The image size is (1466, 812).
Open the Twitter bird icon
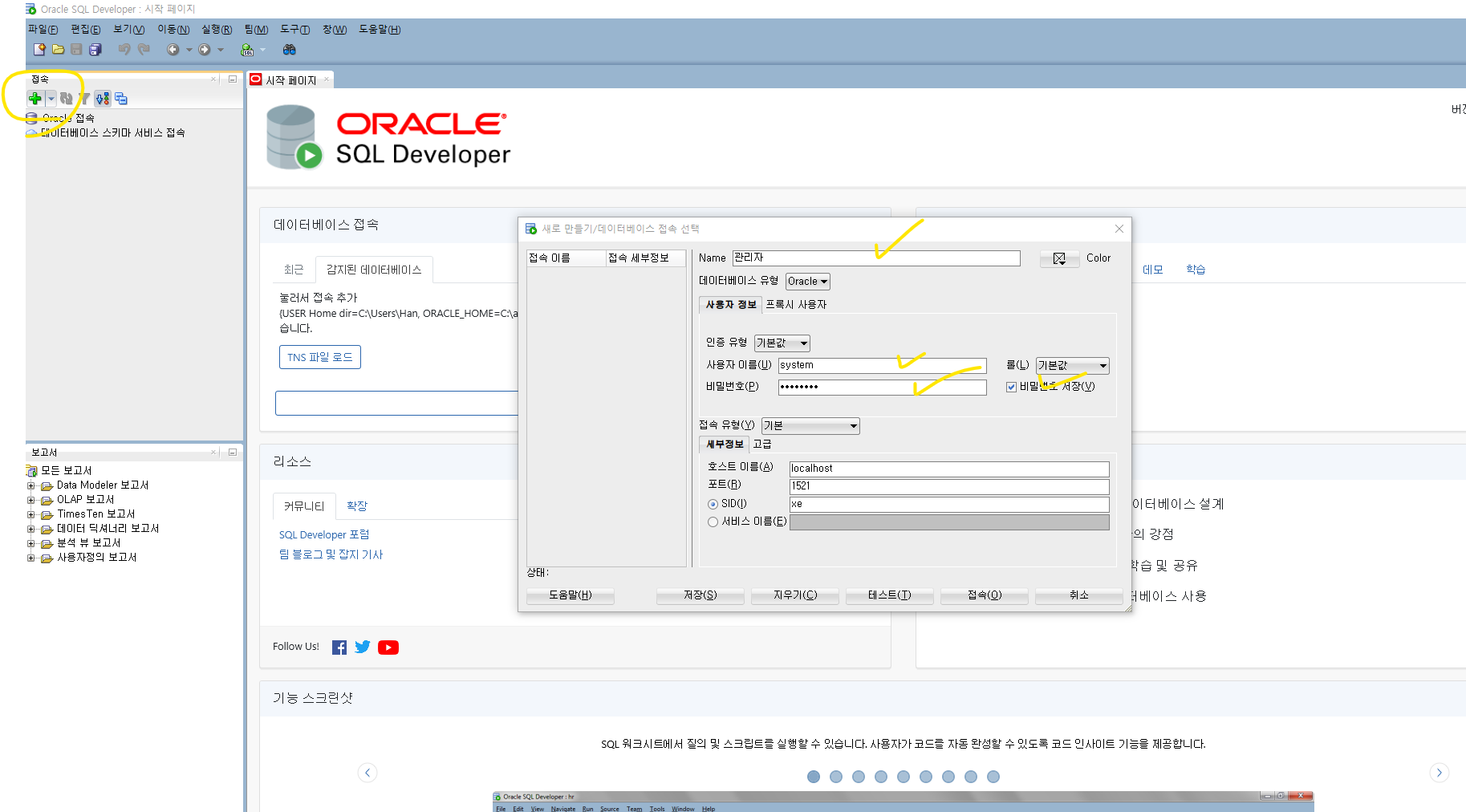[363, 647]
